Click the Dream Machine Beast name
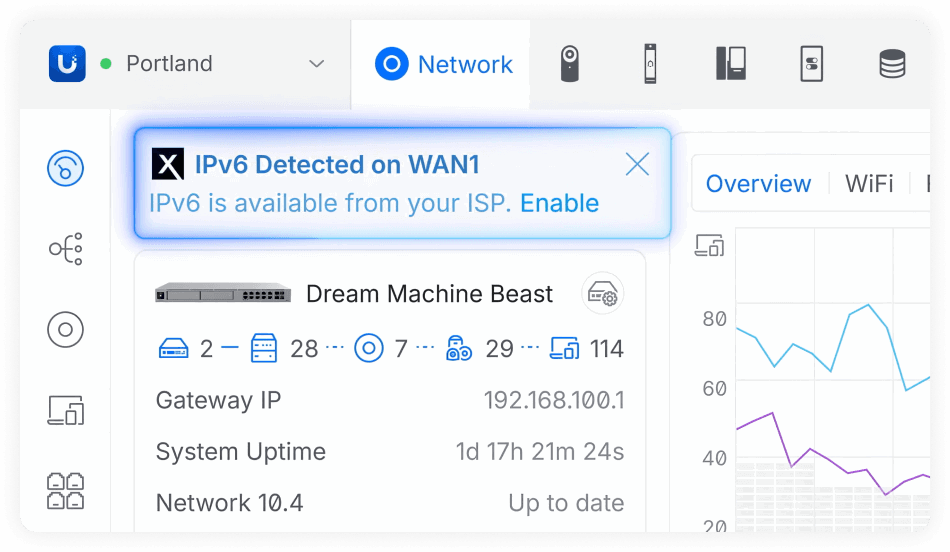Image resolution: width=950 pixels, height=552 pixels. tap(429, 294)
